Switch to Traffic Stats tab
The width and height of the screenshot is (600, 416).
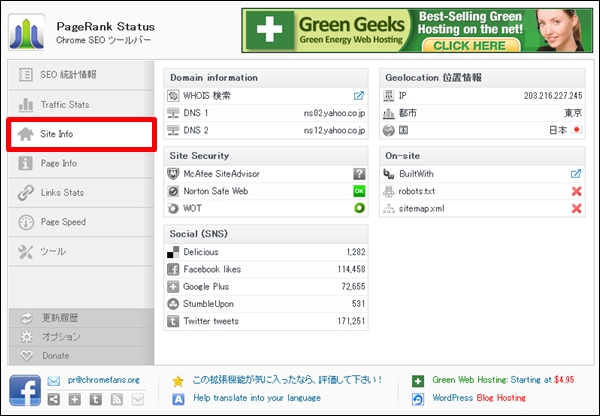(x=81, y=104)
